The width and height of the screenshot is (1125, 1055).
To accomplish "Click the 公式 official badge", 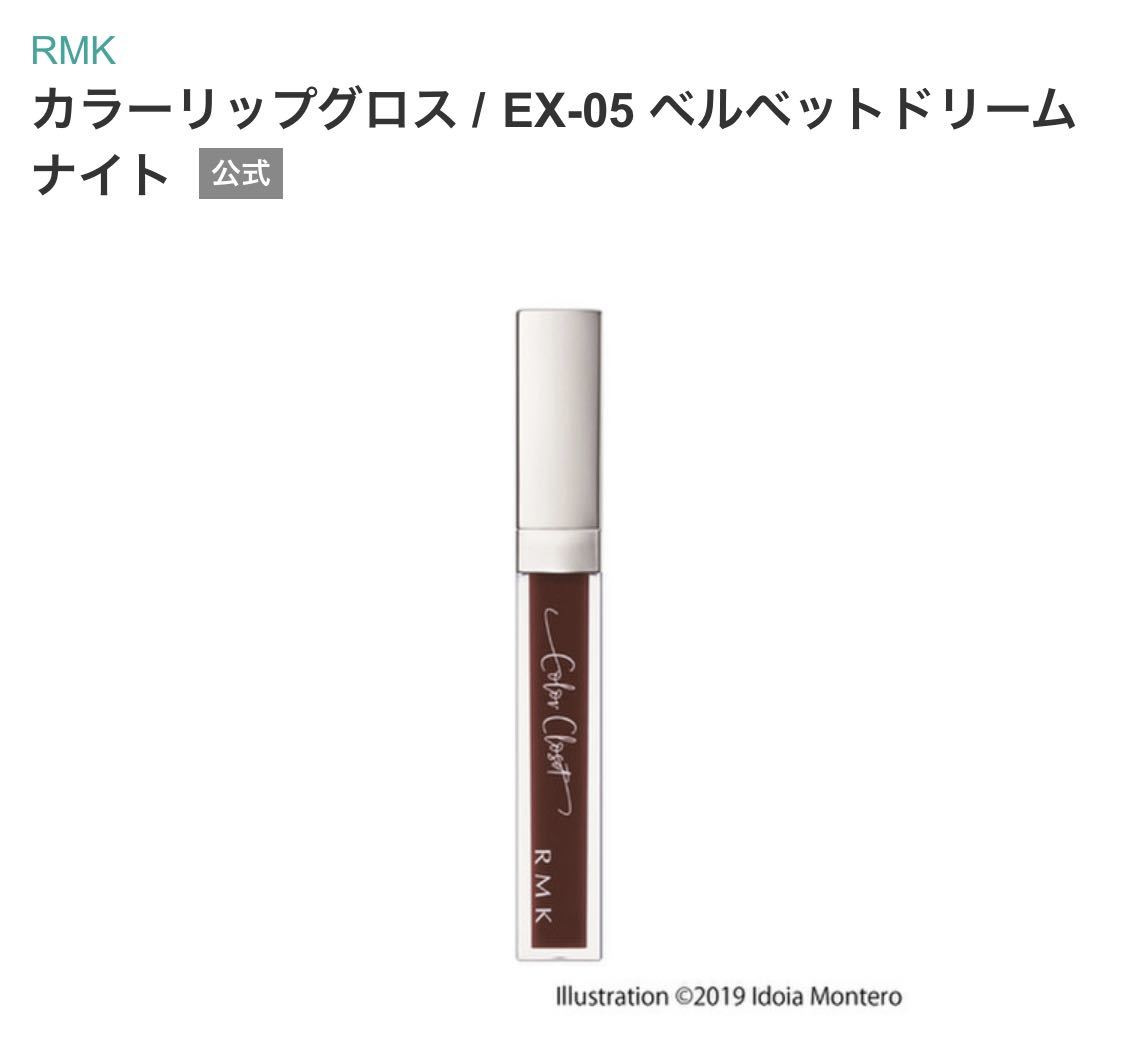I will click(x=241, y=174).
